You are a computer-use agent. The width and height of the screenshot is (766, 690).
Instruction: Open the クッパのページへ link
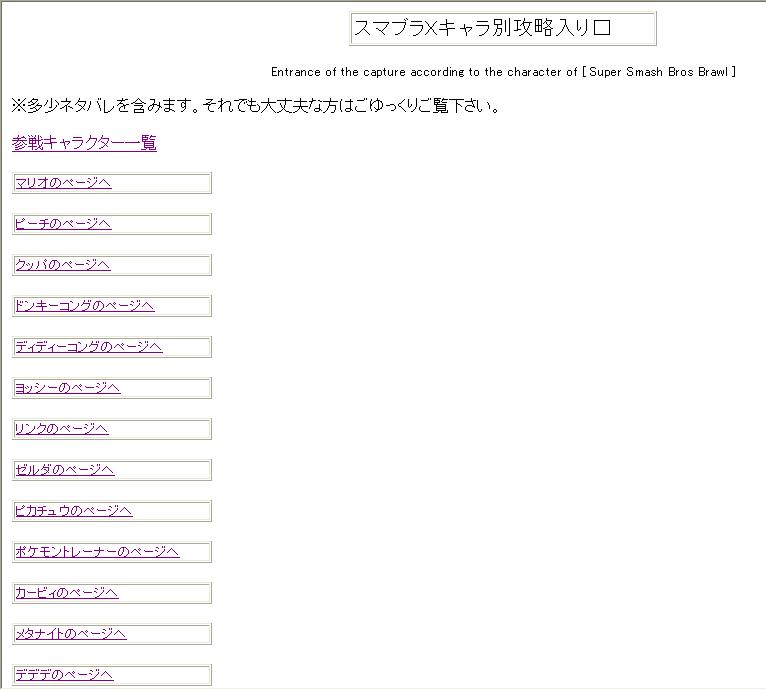coord(63,265)
